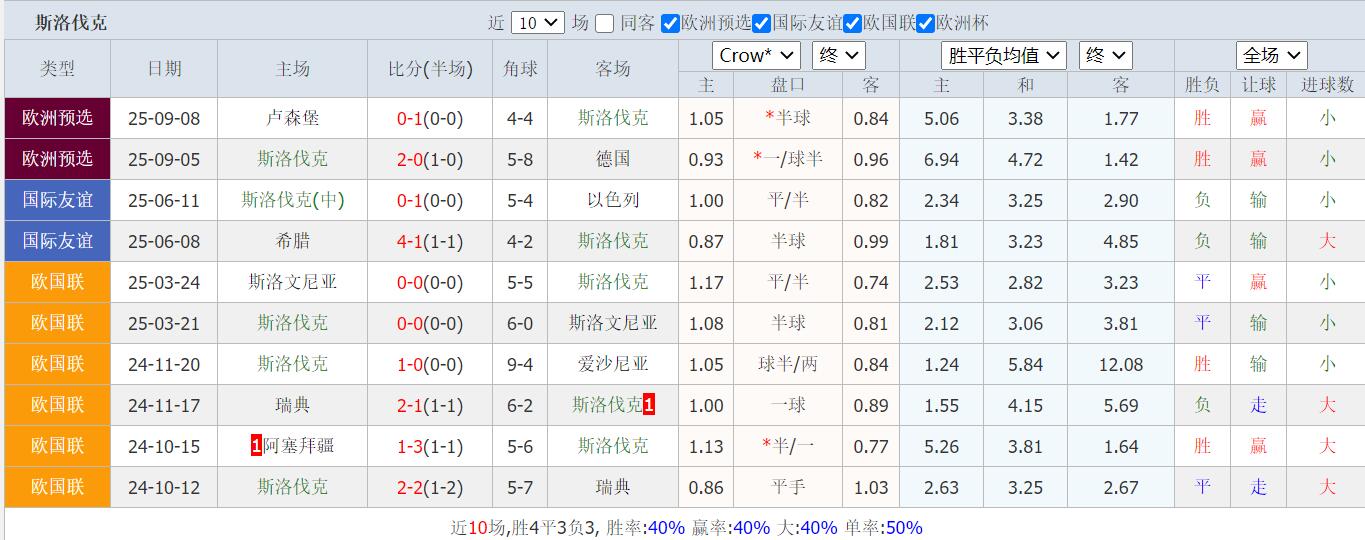The height and width of the screenshot is (540, 1365).
Task: Expand the 胜平负均值 dropdown
Action: (x=1003, y=56)
